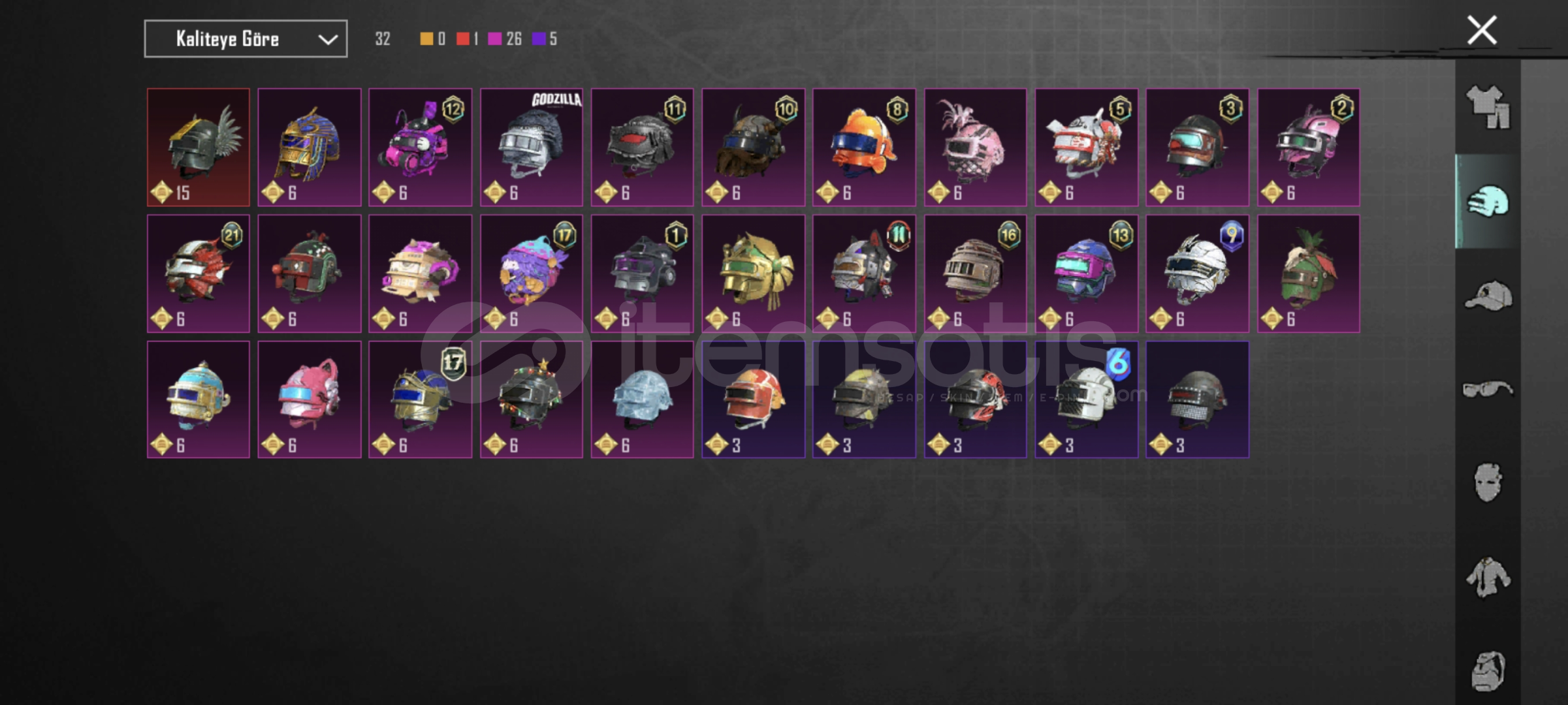
Task: Open the outfits clothing category icon
Action: point(1488,107)
